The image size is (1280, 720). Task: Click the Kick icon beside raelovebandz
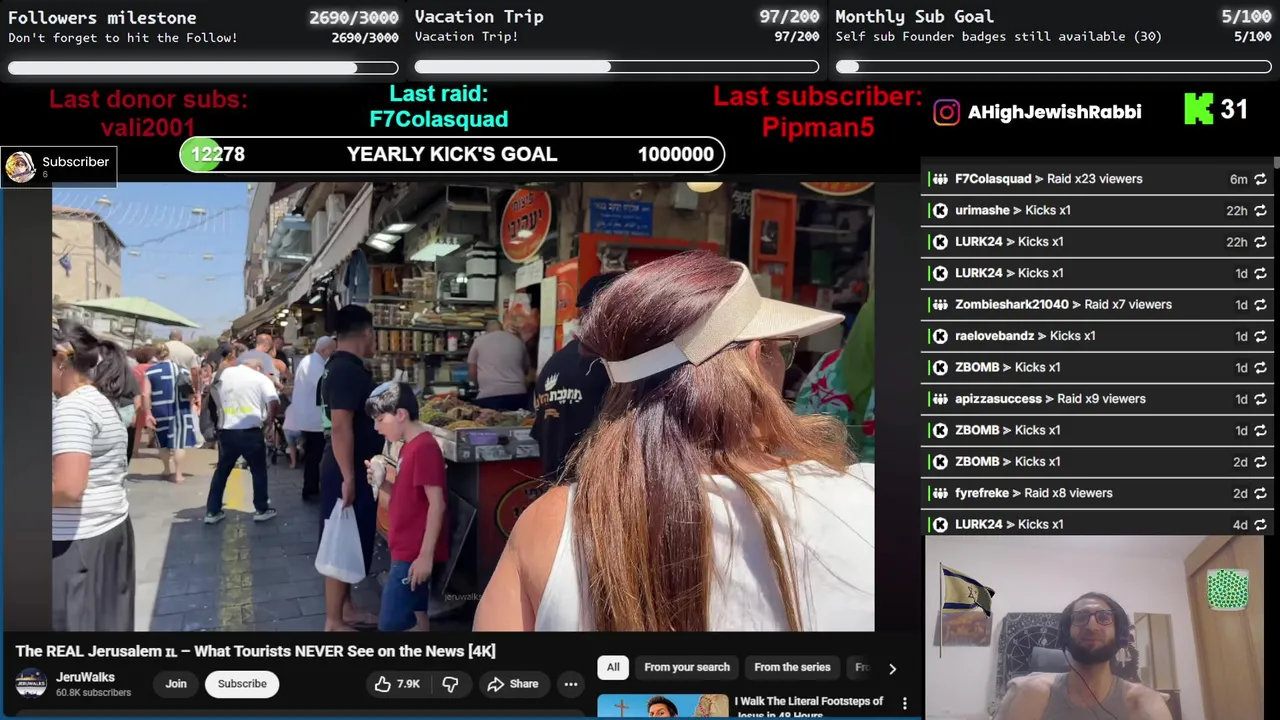pos(940,336)
